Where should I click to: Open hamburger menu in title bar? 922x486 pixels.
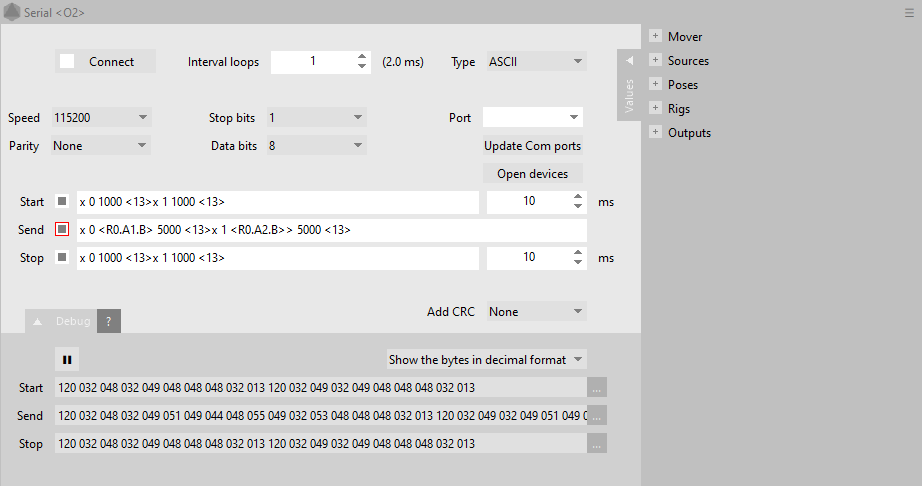click(x=909, y=13)
